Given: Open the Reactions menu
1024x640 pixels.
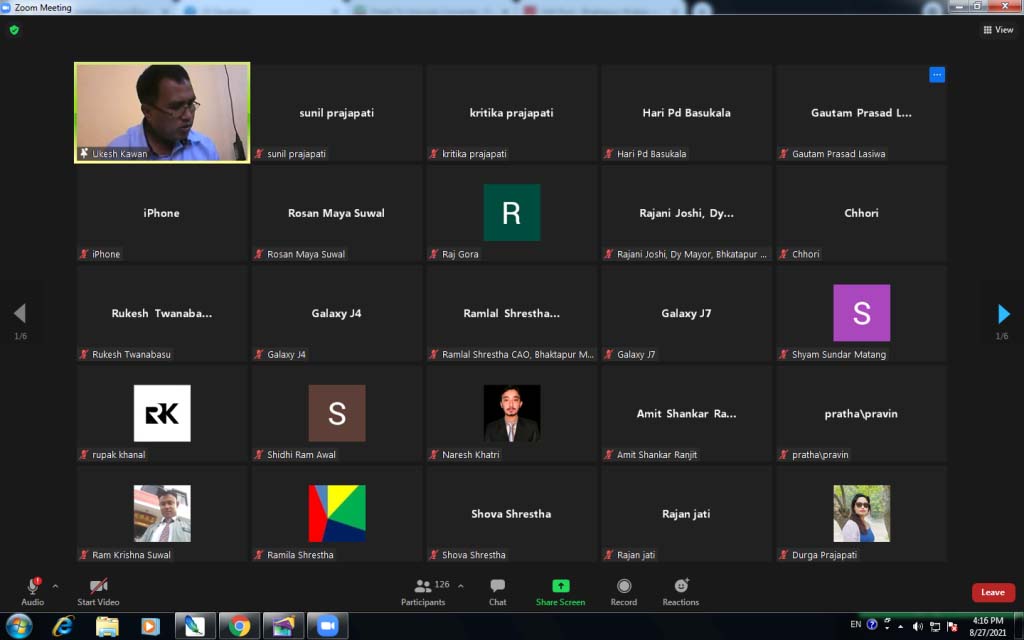Looking at the screenshot, I should (681, 588).
